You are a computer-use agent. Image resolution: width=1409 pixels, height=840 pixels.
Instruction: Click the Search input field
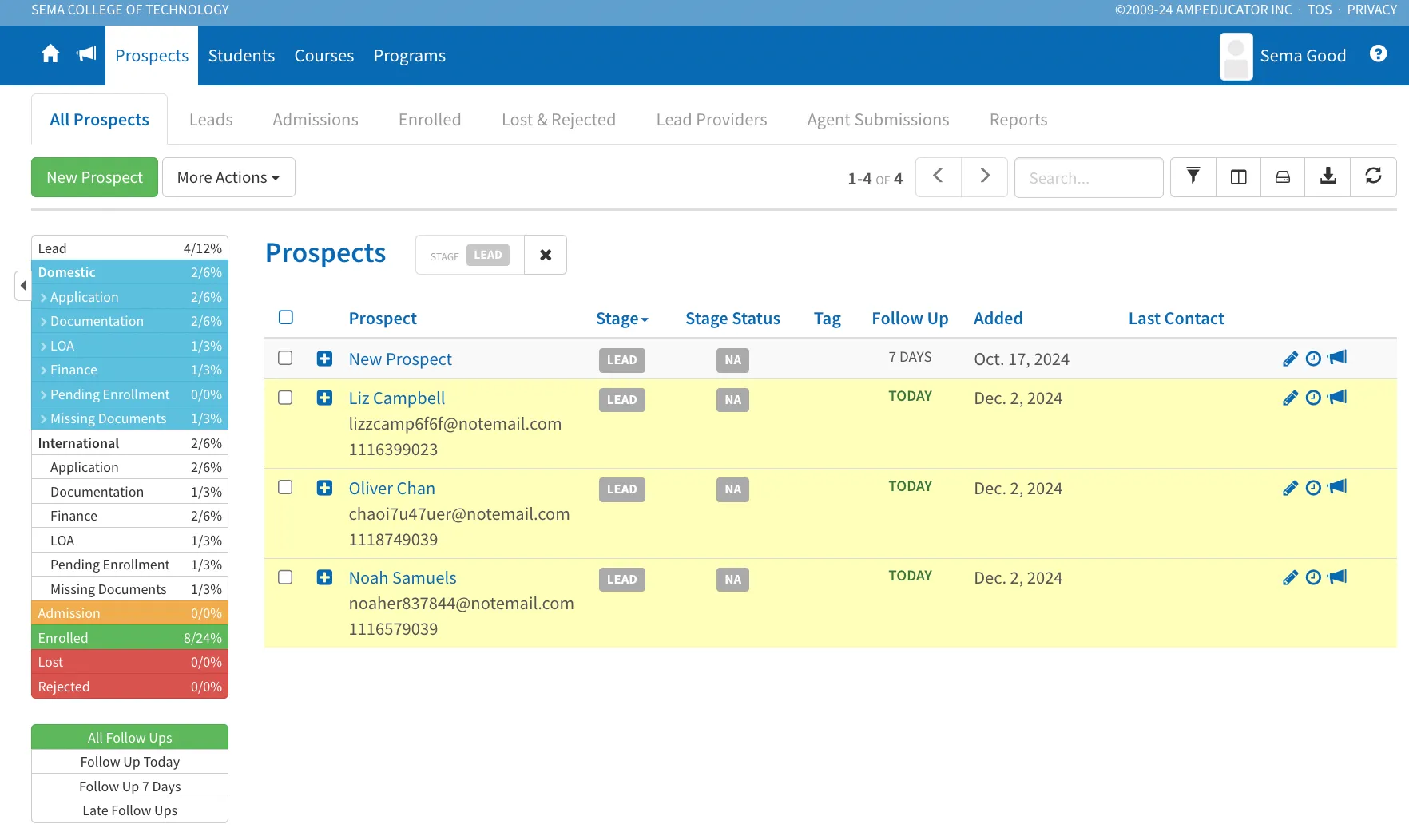coord(1088,177)
